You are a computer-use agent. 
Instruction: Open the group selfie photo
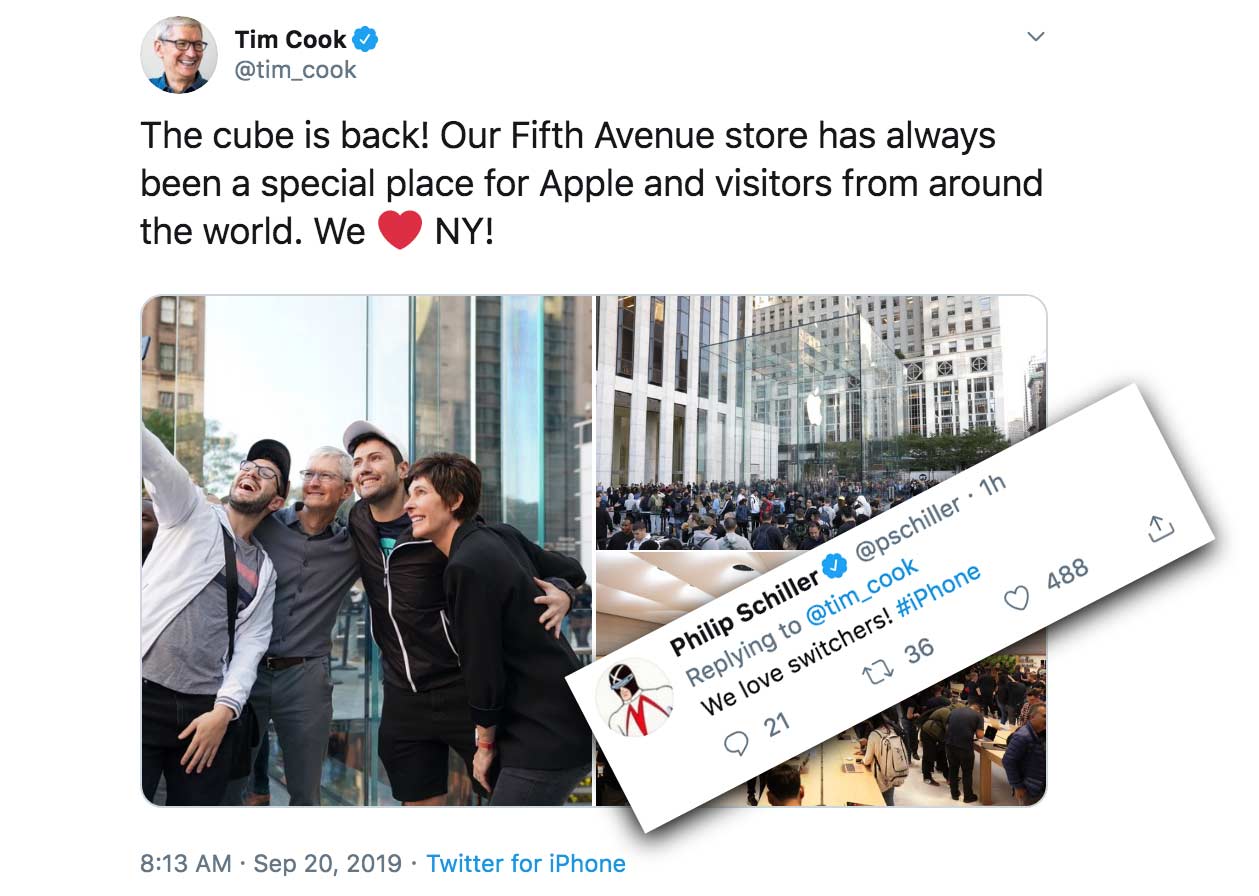click(x=367, y=550)
